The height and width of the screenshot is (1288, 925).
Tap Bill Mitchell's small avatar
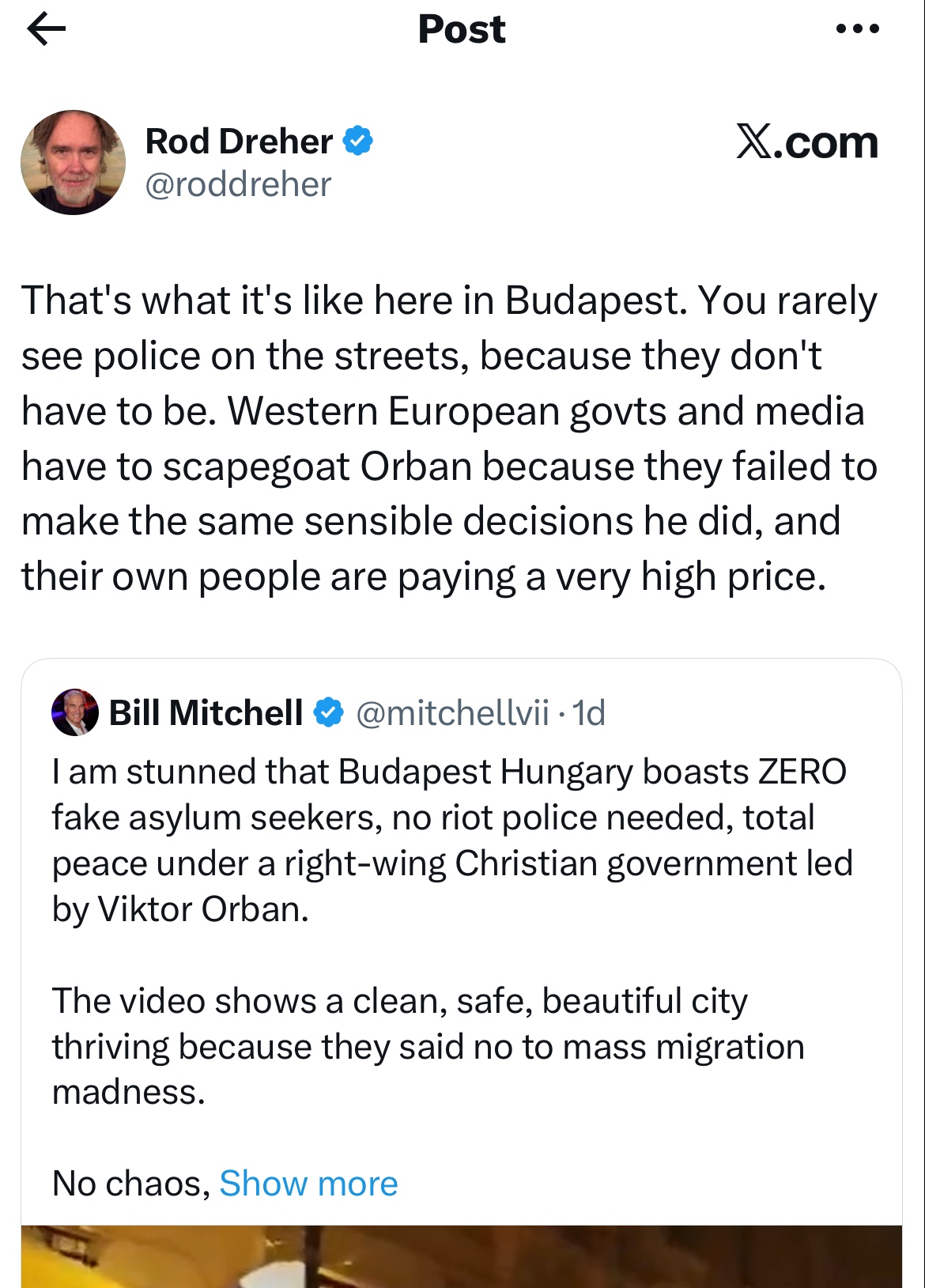[75, 712]
